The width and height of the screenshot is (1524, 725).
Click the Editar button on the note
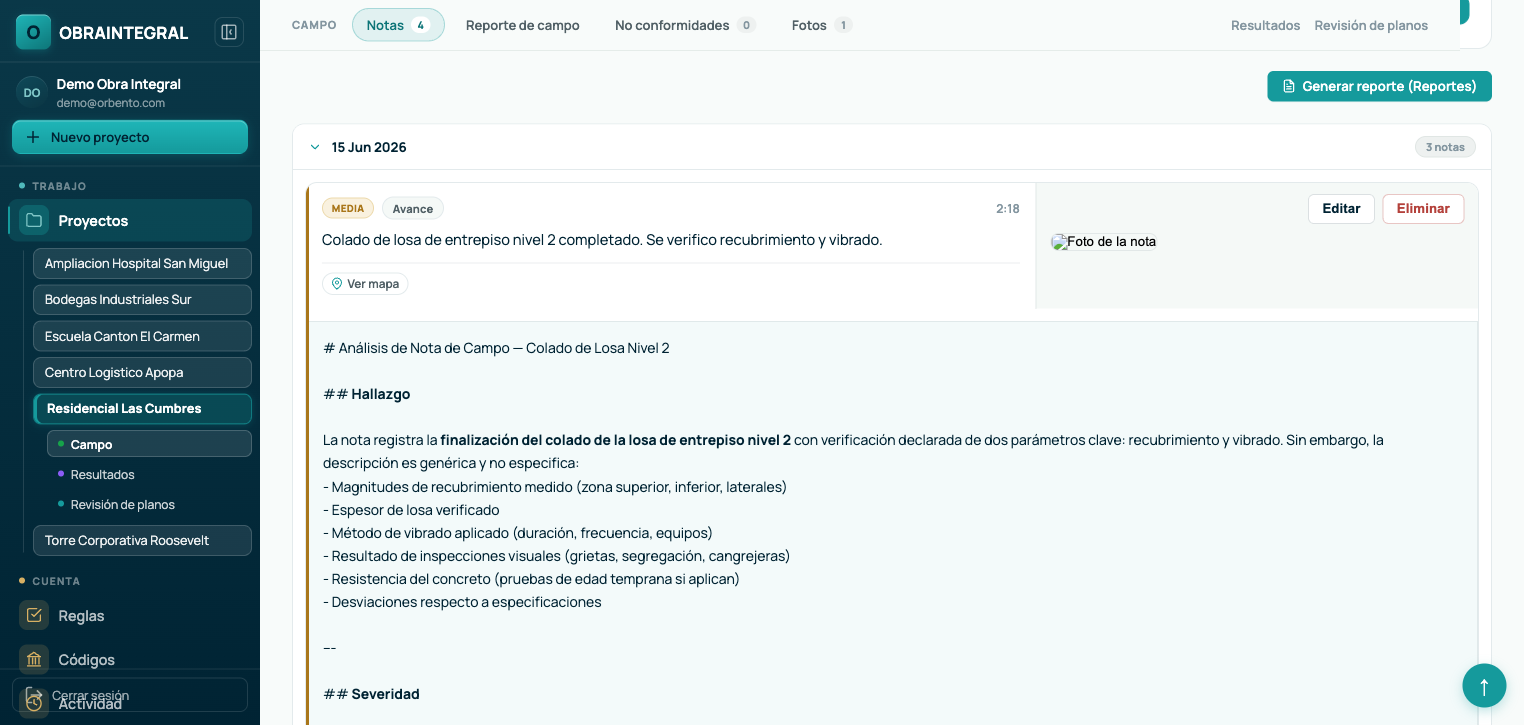pos(1341,209)
